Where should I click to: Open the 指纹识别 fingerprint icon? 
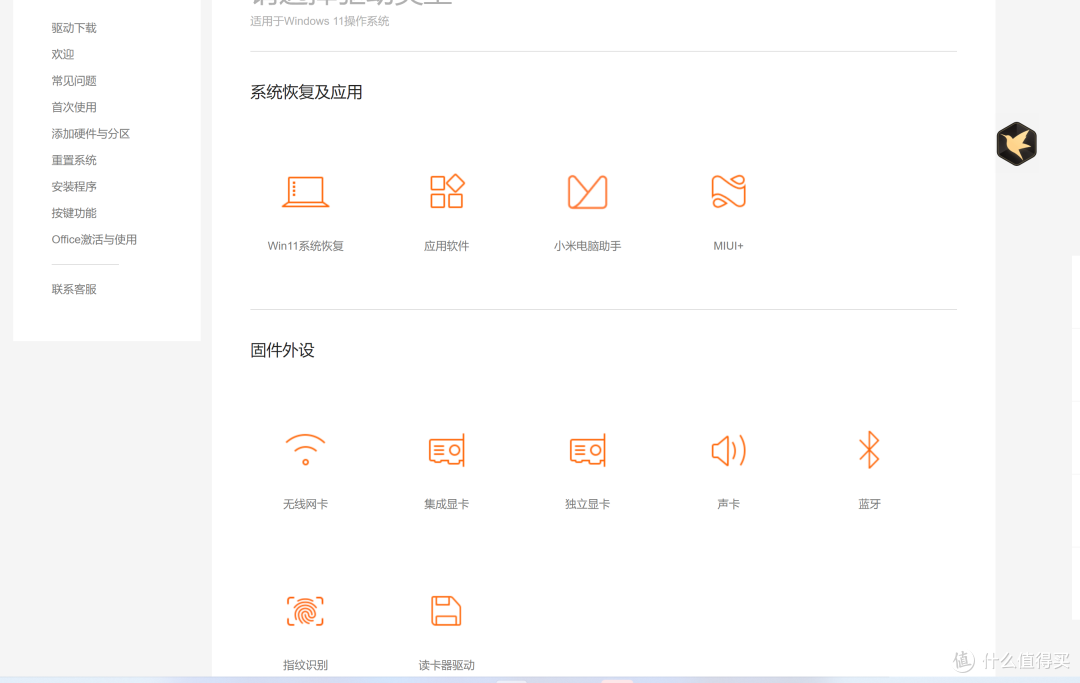305,611
